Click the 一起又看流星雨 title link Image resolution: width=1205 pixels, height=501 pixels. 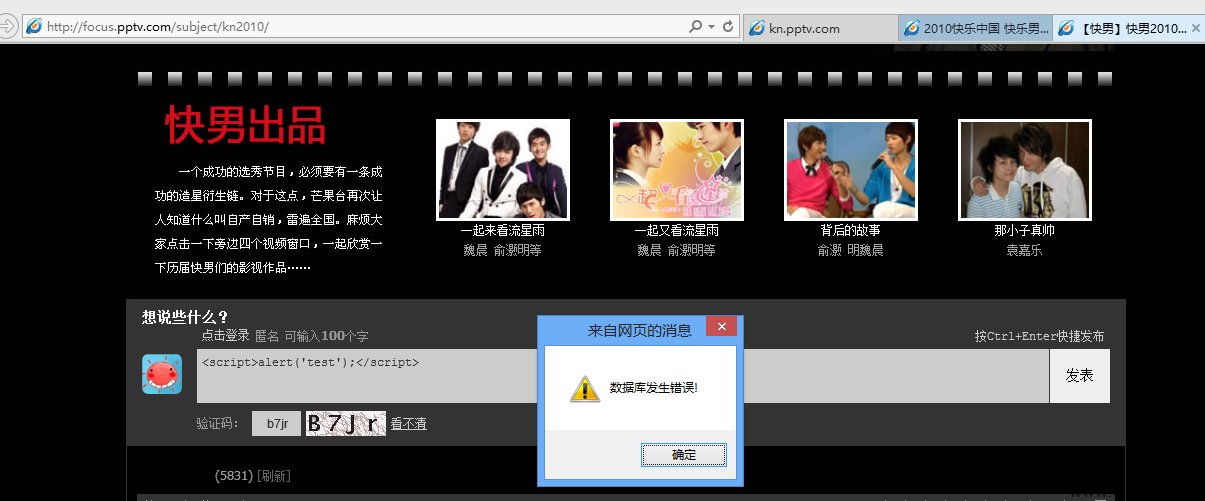pyautogui.click(x=677, y=231)
